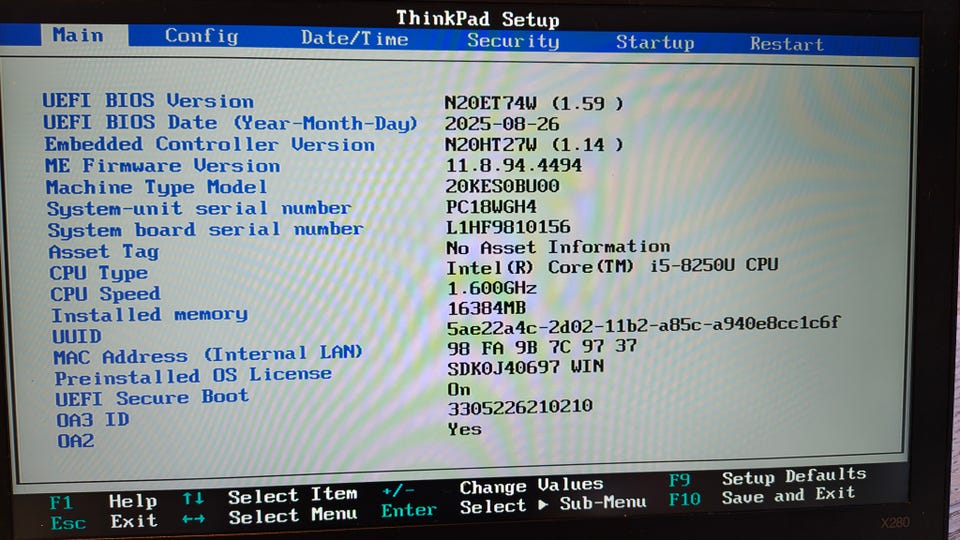960x540 pixels.
Task: Select license value SDK0J40697 WIN
Action: (x=526, y=368)
